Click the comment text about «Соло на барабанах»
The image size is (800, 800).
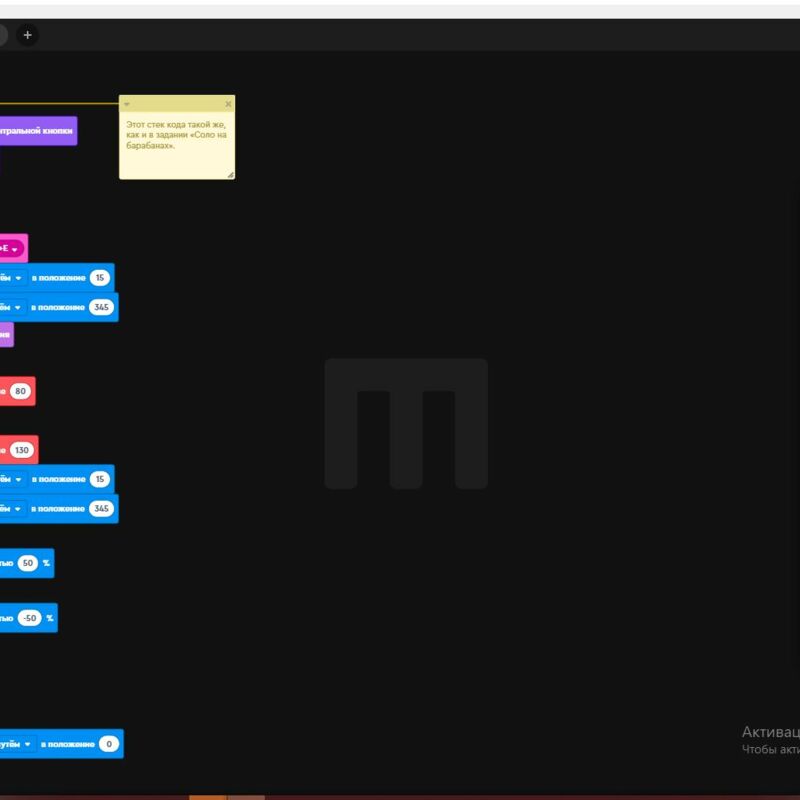pos(175,135)
